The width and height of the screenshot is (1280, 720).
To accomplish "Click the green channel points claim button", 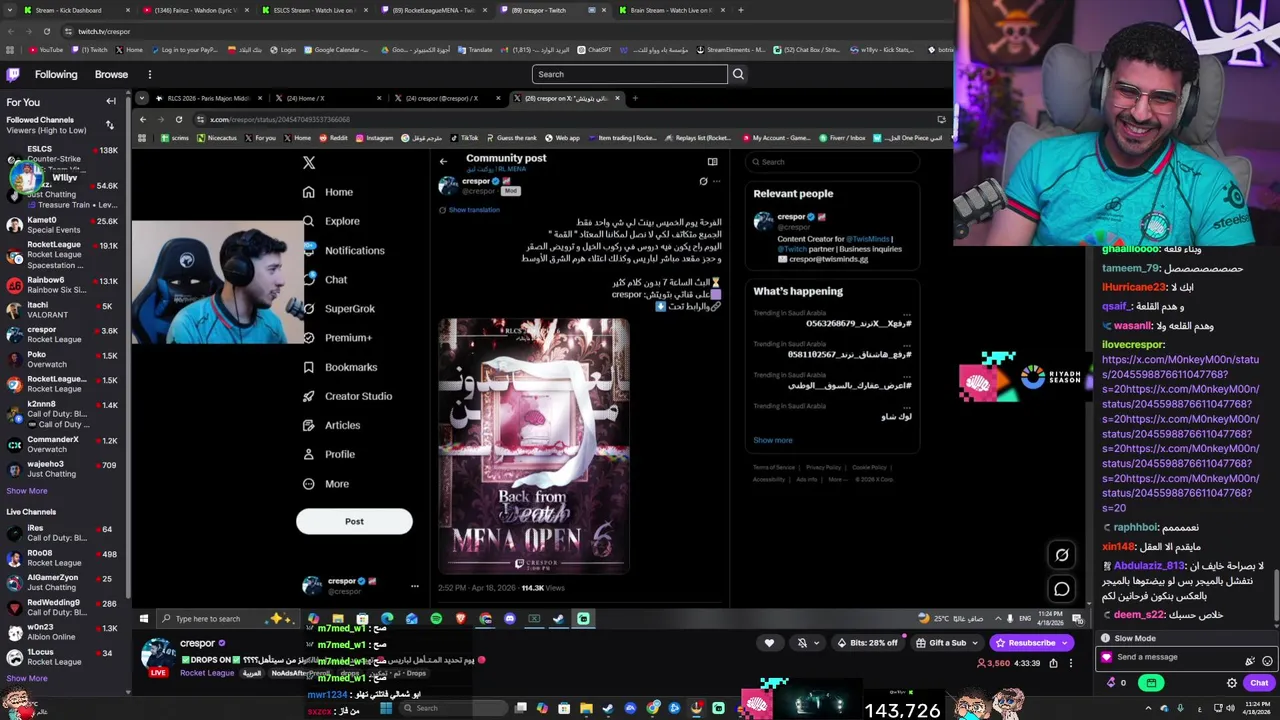I will tap(1151, 683).
